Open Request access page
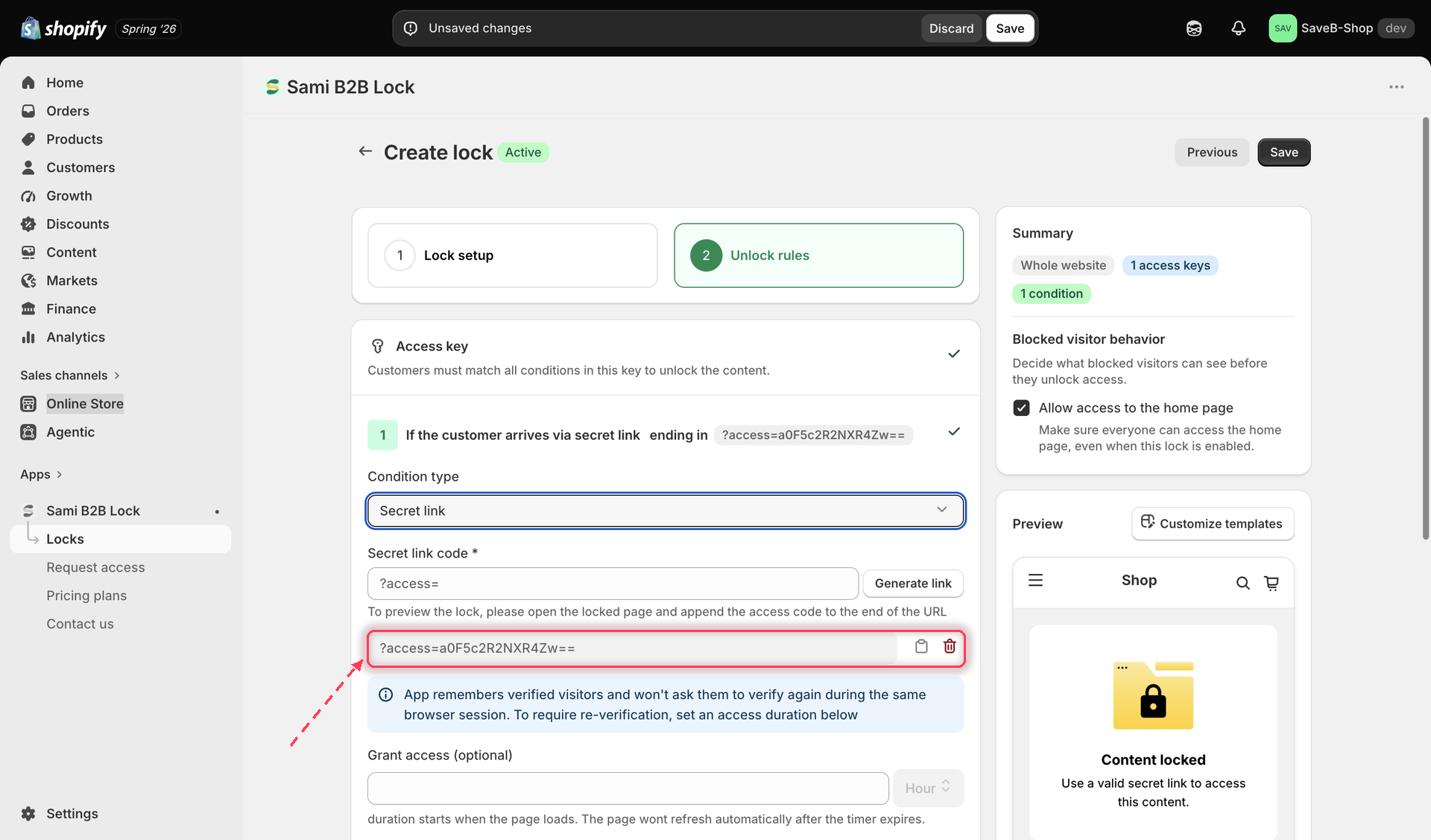The height and width of the screenshot is (840, 1431). pyautogui.click(x=95, y=568)
